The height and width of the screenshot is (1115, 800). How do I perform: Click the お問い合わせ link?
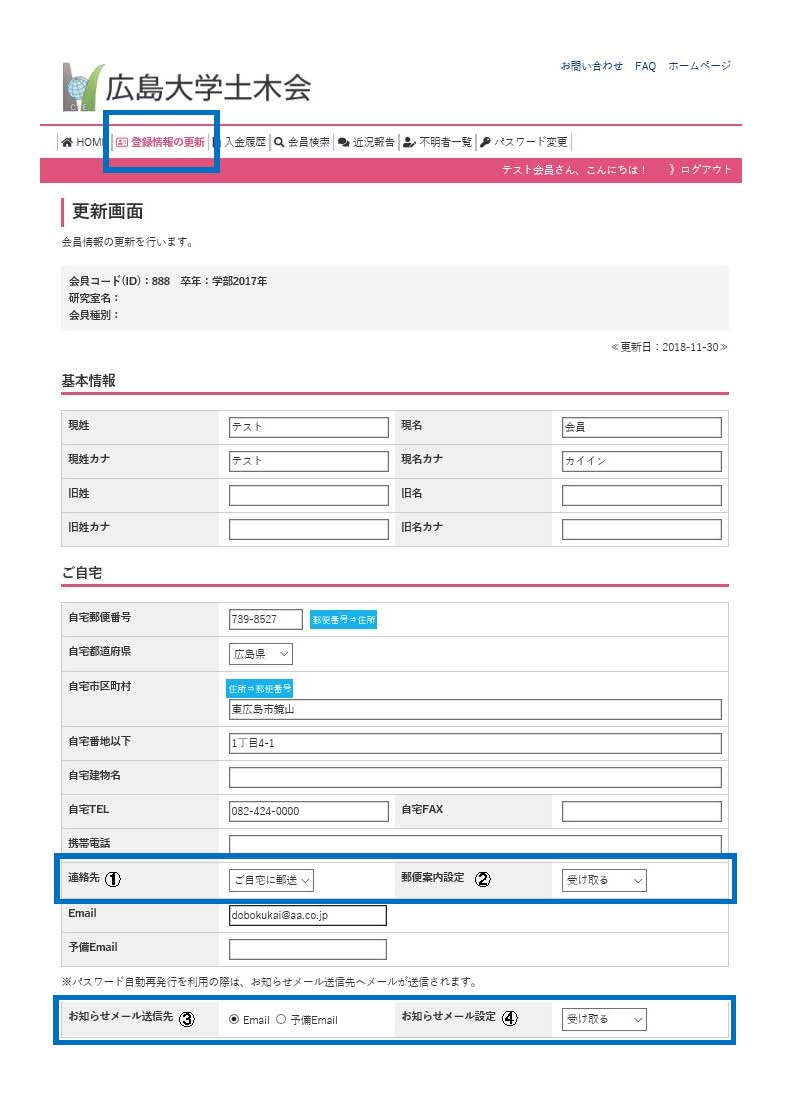pyautogui.click(x=591, y=66)
